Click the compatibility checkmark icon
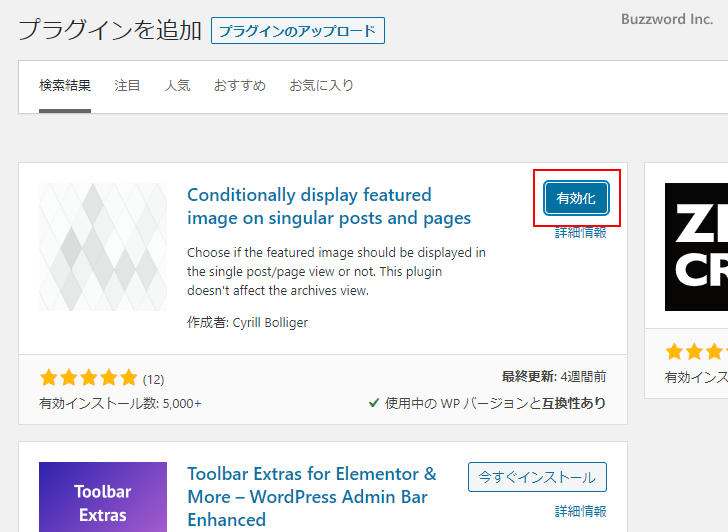 [x=374, y=403]
